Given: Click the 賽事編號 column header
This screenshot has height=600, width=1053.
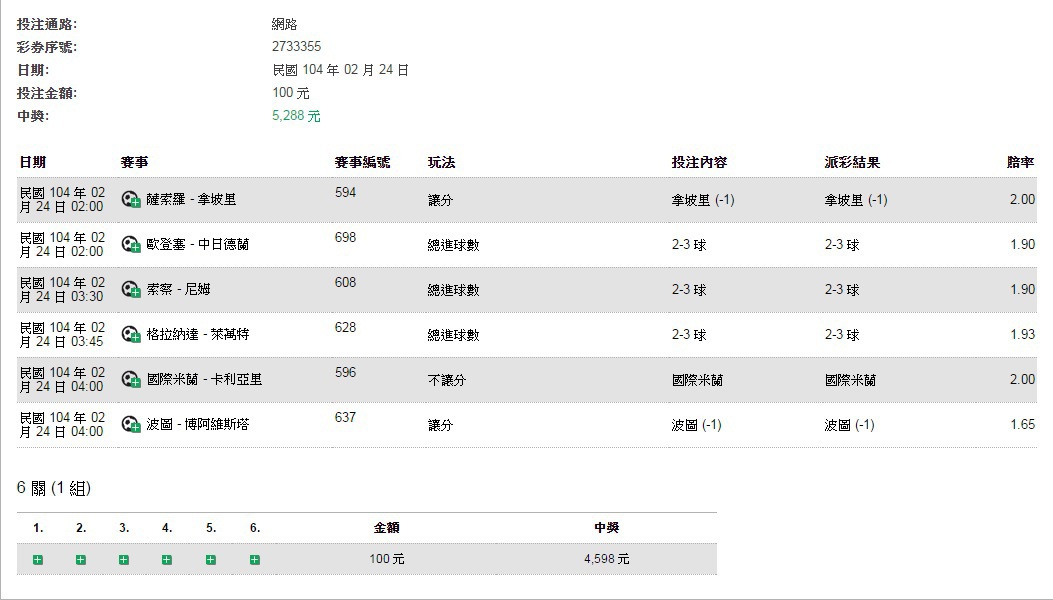Looking at the screenshot, I should coord(362,162).
